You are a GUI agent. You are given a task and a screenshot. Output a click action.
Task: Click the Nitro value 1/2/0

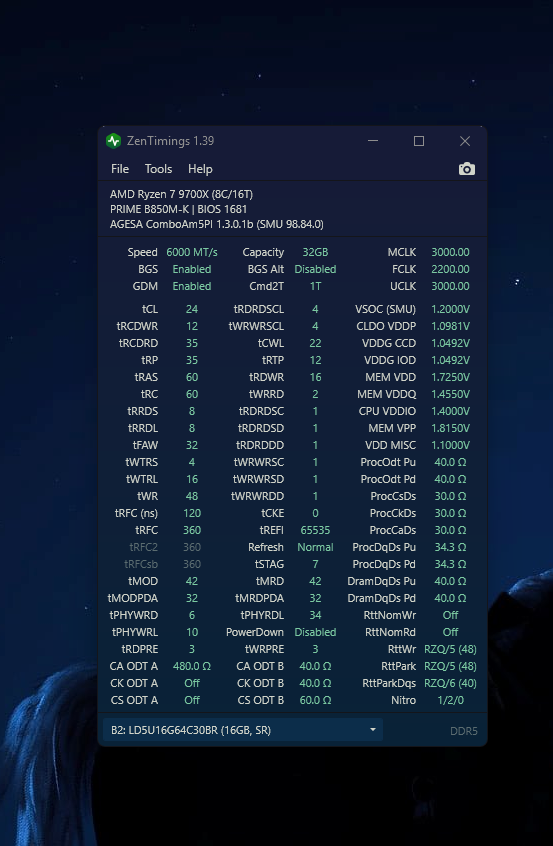[450, 700]
